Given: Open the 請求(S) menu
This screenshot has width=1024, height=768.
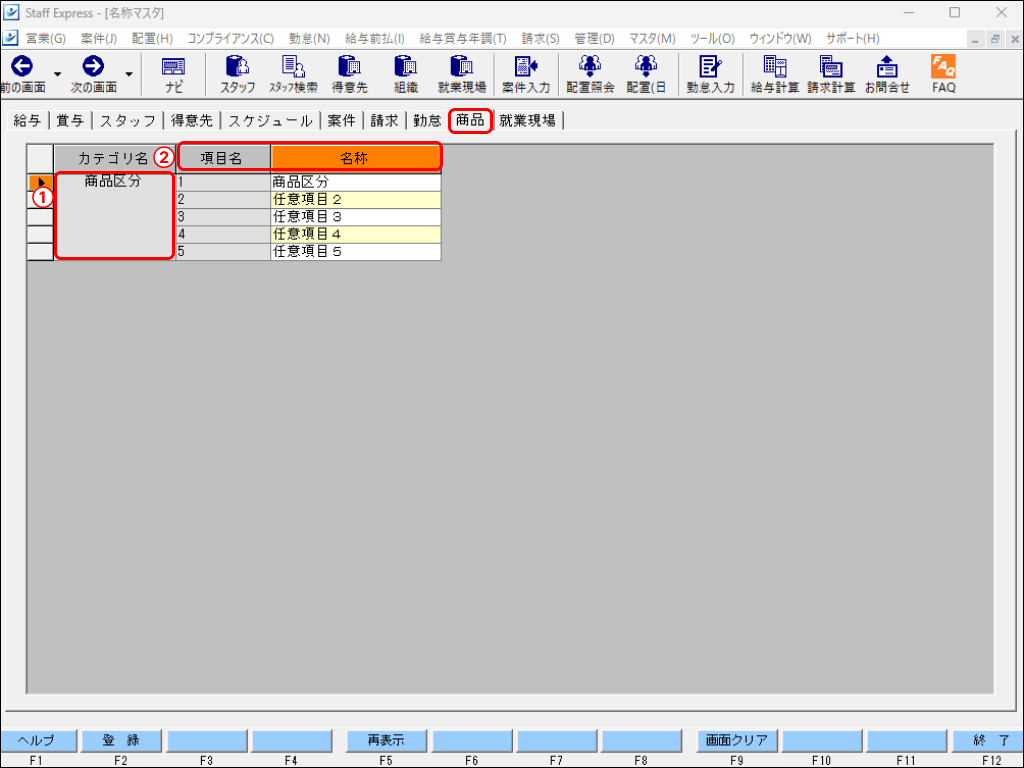Looking at the screenshot, I should [x=541, y=39].
